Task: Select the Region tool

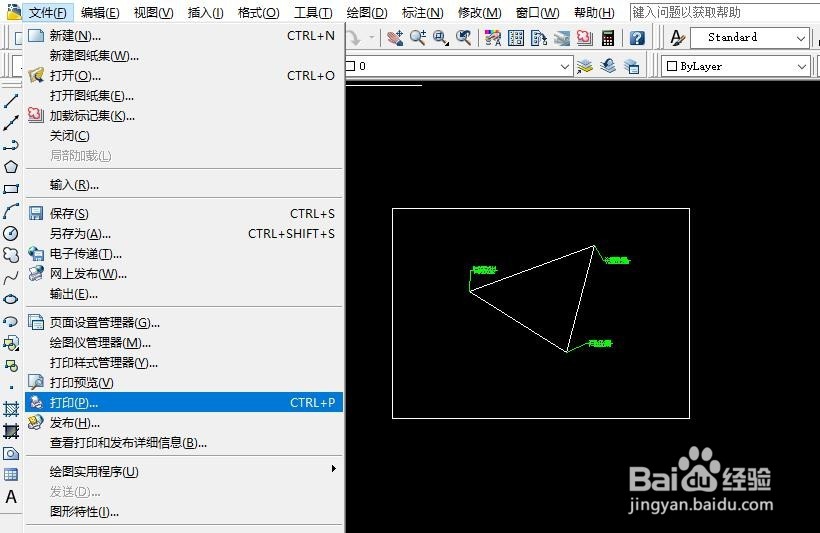Action: [11, 453]
